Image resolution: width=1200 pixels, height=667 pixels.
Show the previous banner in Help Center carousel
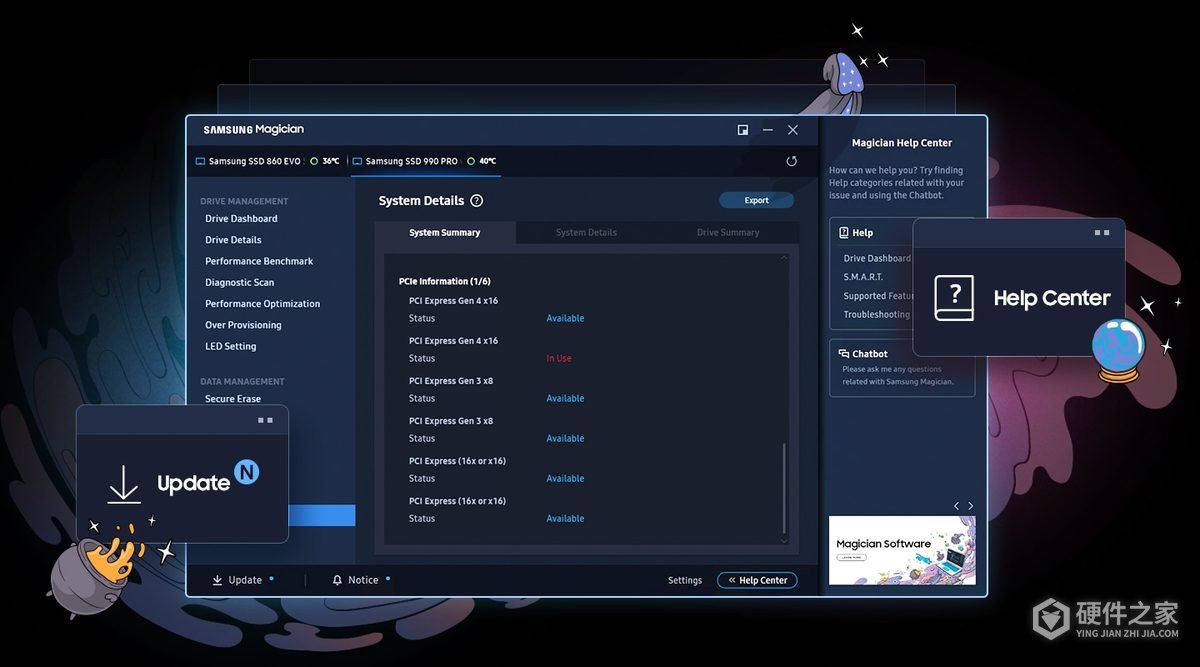pos(956,506)
